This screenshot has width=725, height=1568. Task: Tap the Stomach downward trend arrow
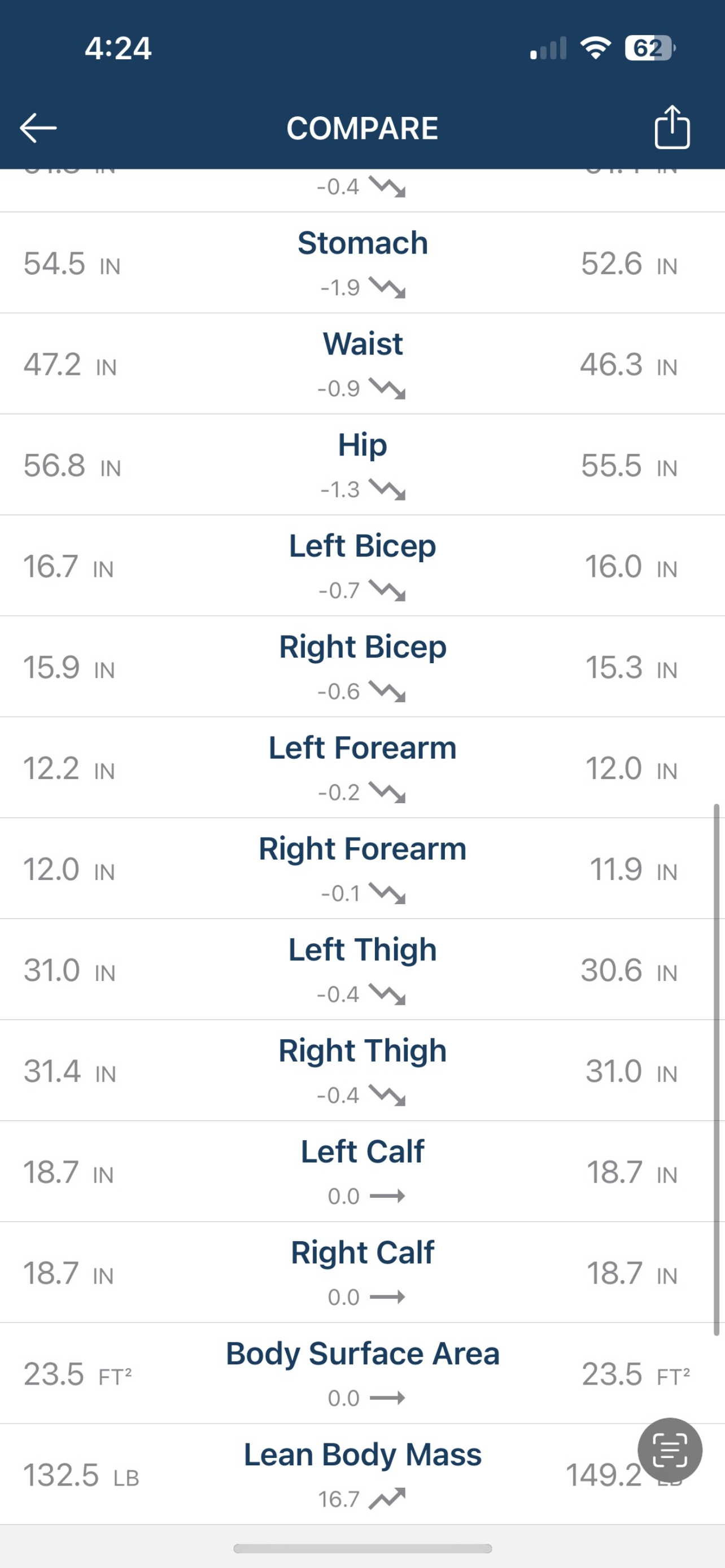(x=387, y=288)
